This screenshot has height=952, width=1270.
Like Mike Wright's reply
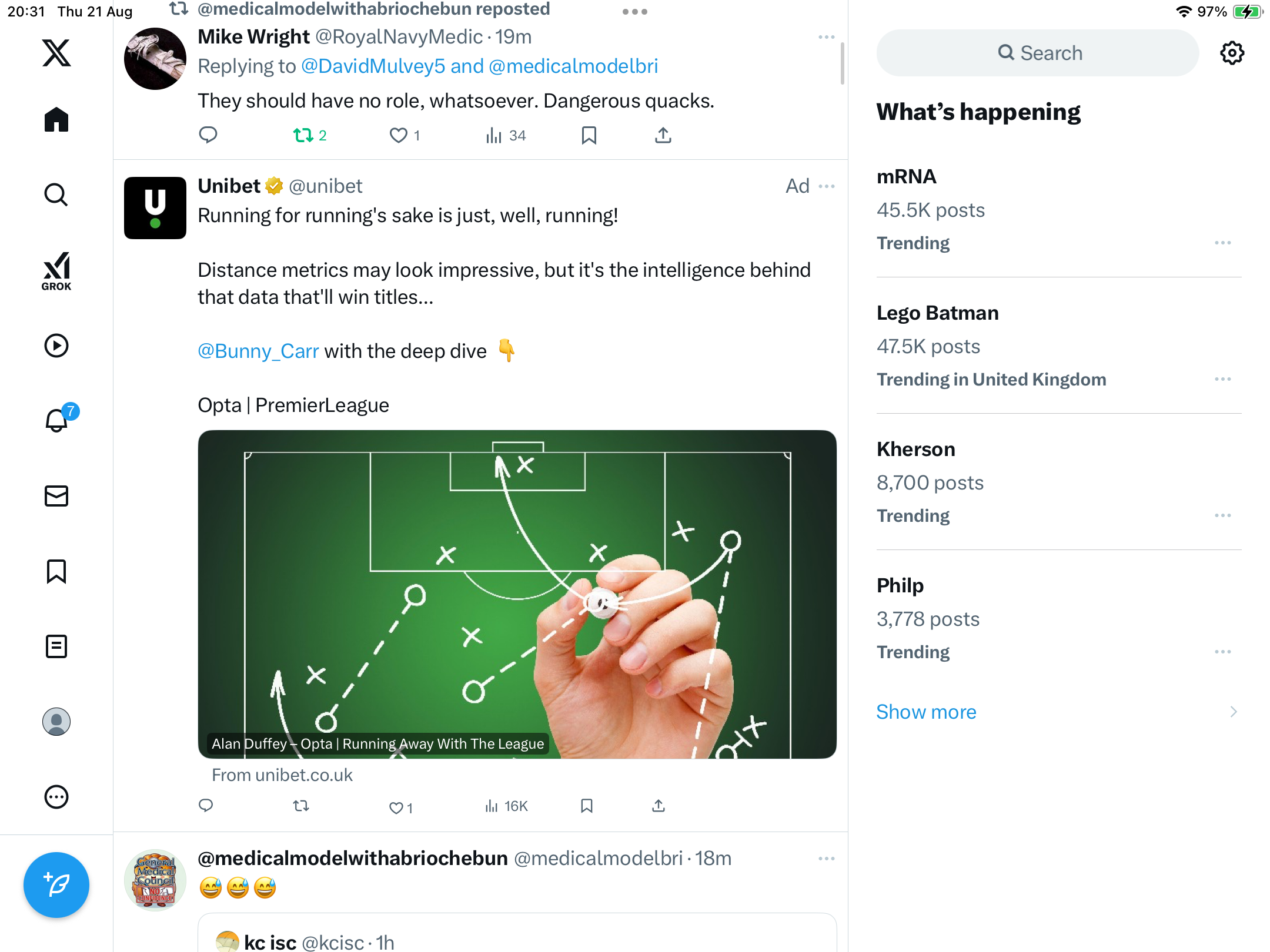point(399,136)
